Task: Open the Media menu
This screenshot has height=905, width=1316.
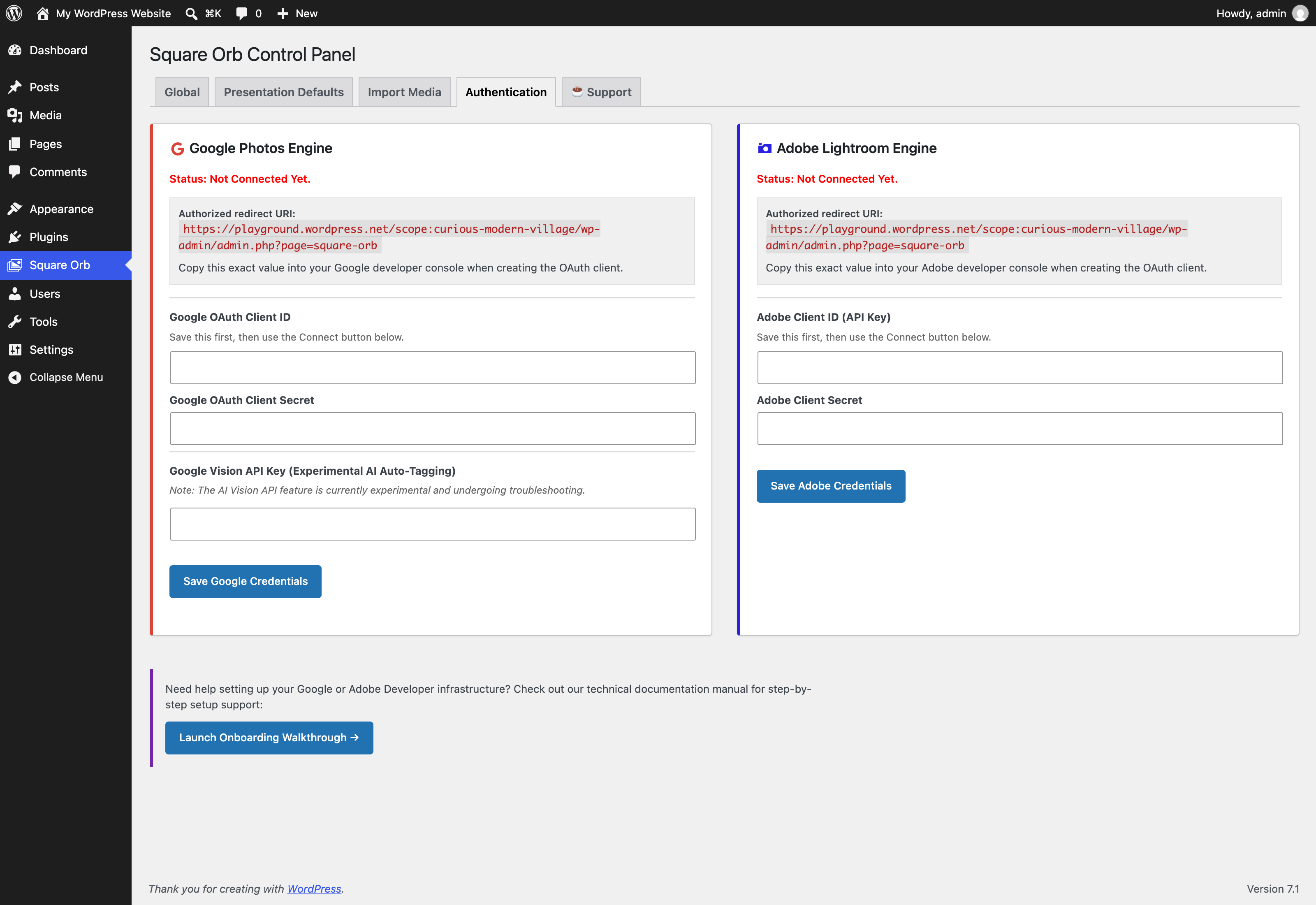Action: 66,115
